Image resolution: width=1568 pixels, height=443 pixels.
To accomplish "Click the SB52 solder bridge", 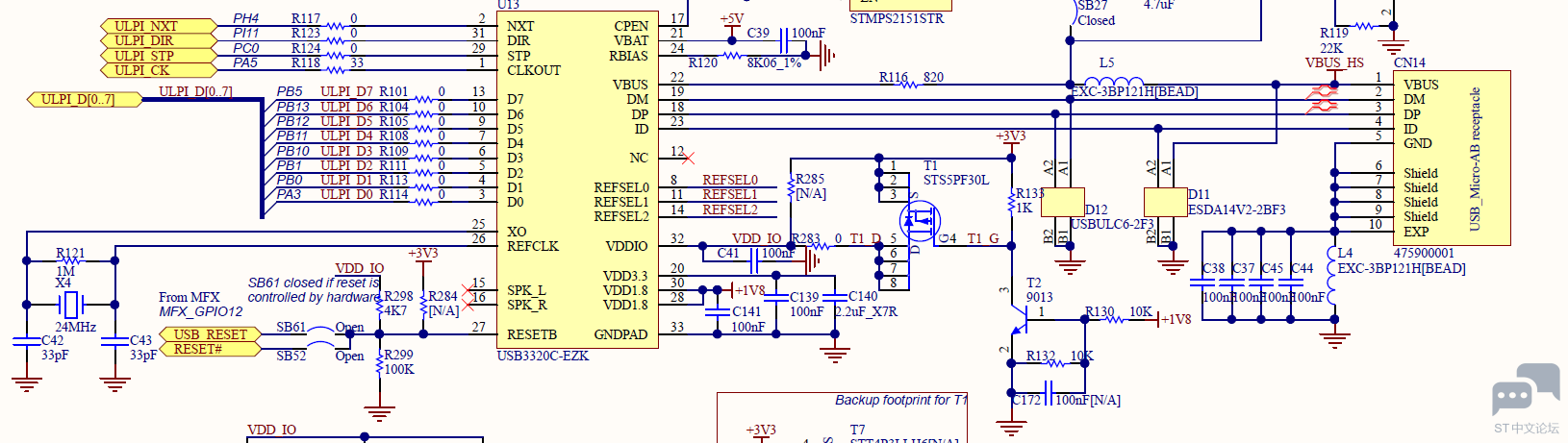I will [x=320, y=352].
